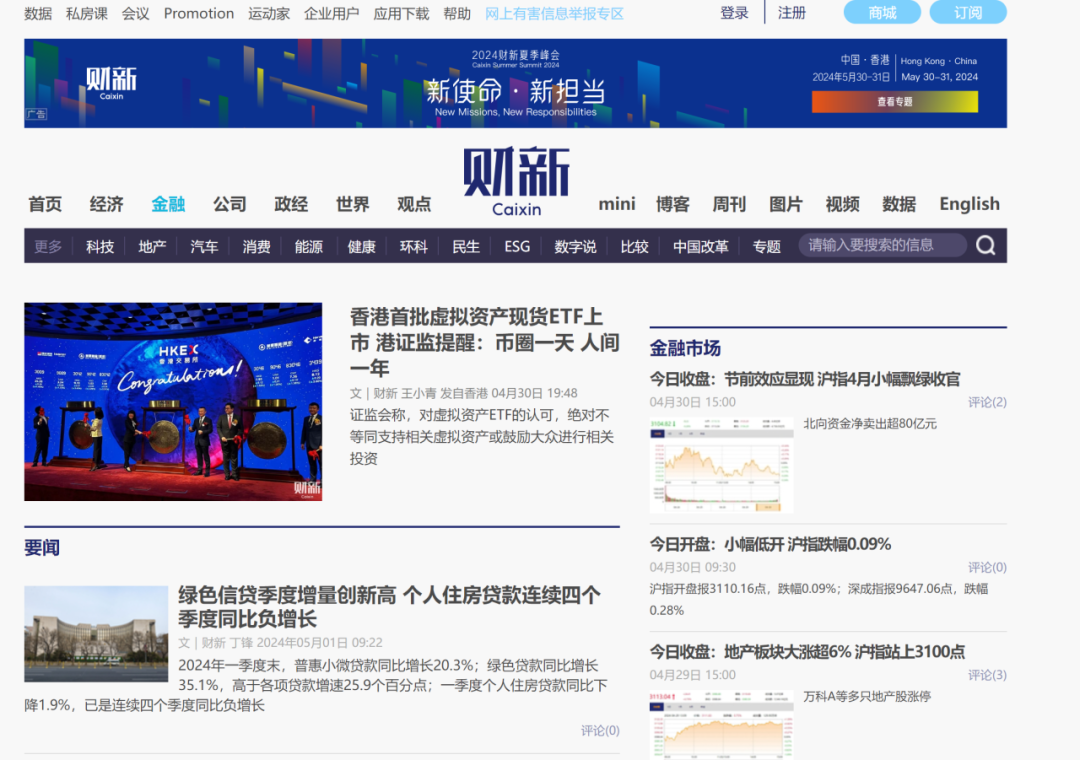
Task: Go to the 政经 main tab
Action: coord(291,204)
